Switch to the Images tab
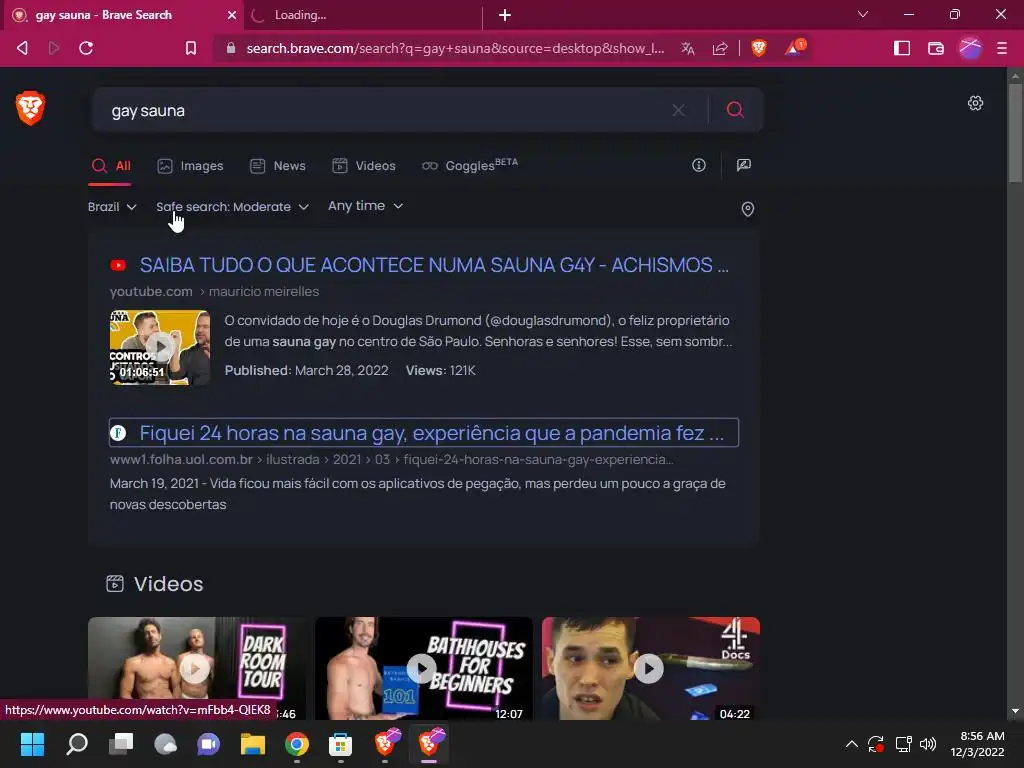This screenshot has height=768, width=1024. click(x=190, y=166)
